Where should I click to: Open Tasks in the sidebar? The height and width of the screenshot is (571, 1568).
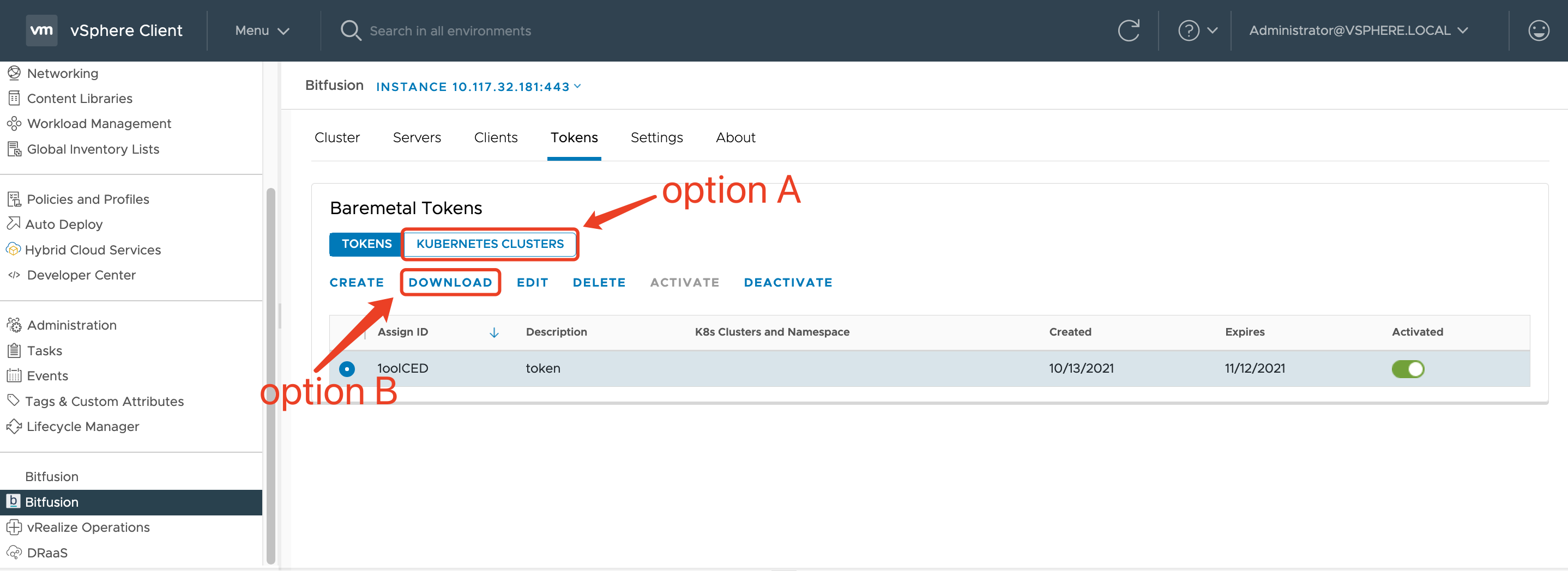pos(44,351)
